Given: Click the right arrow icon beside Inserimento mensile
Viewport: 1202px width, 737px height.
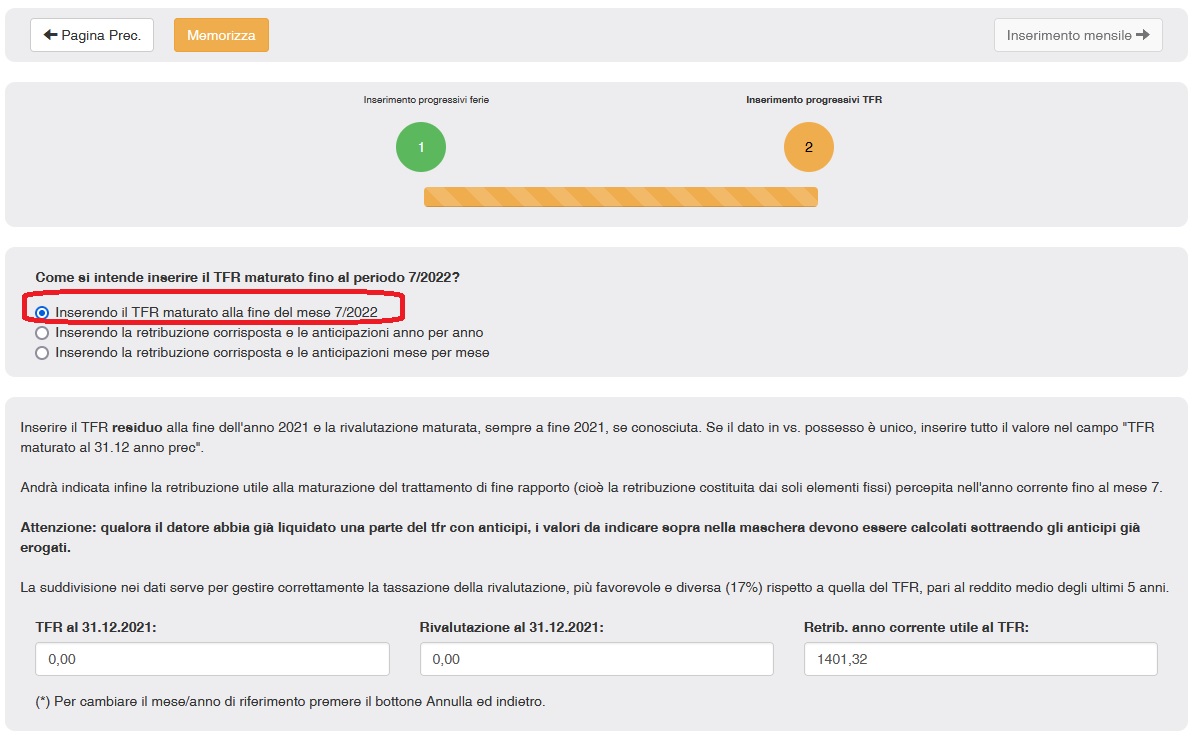Looking at the screenshot, I should (1143, 35).
